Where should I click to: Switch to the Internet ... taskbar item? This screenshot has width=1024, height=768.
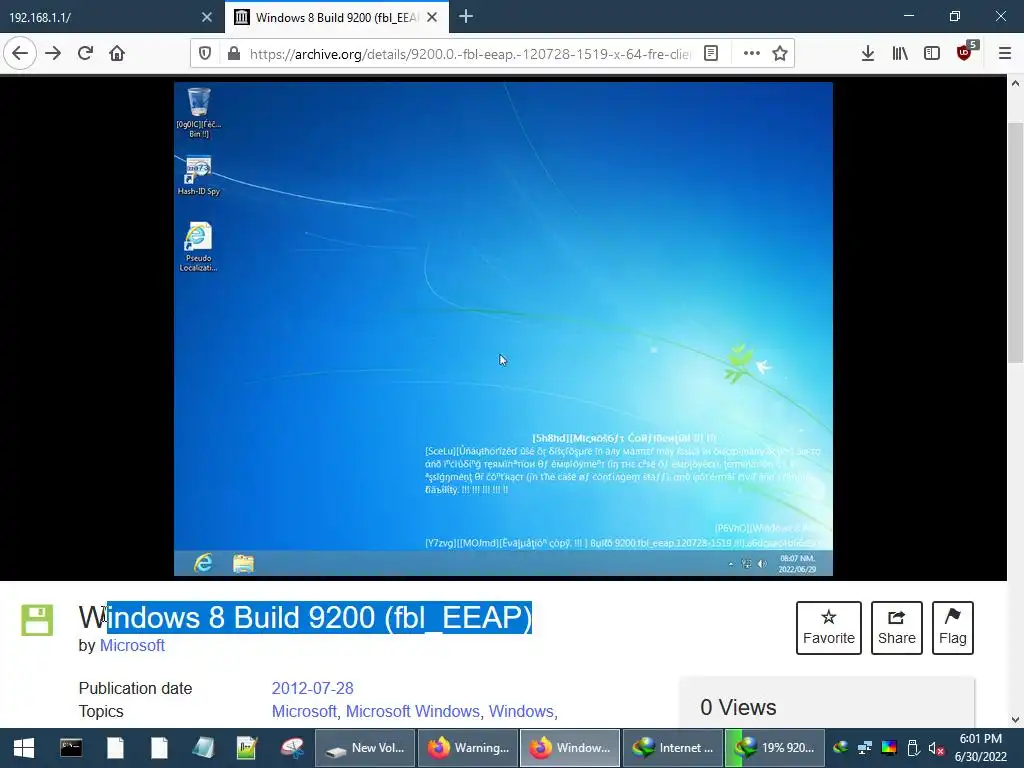[672, 748]
